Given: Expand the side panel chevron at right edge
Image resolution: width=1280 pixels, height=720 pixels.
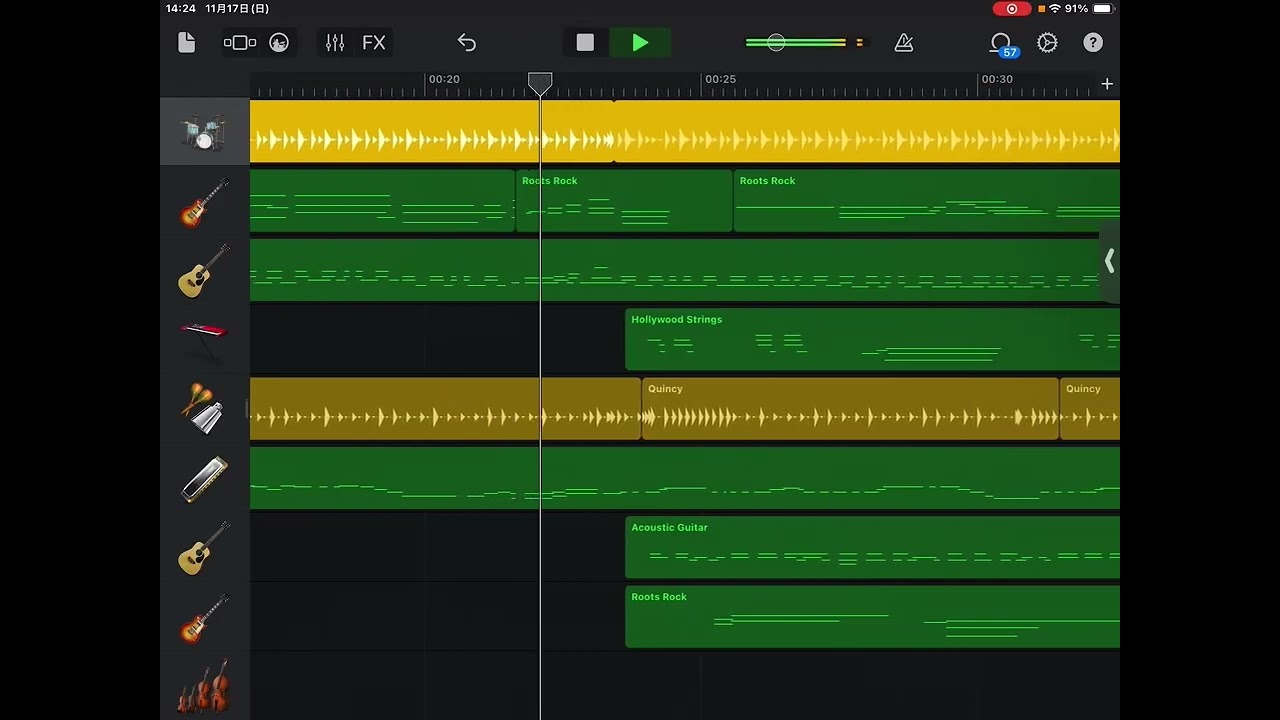Looking at the screenshot, I should click(x=1109, y=261).
